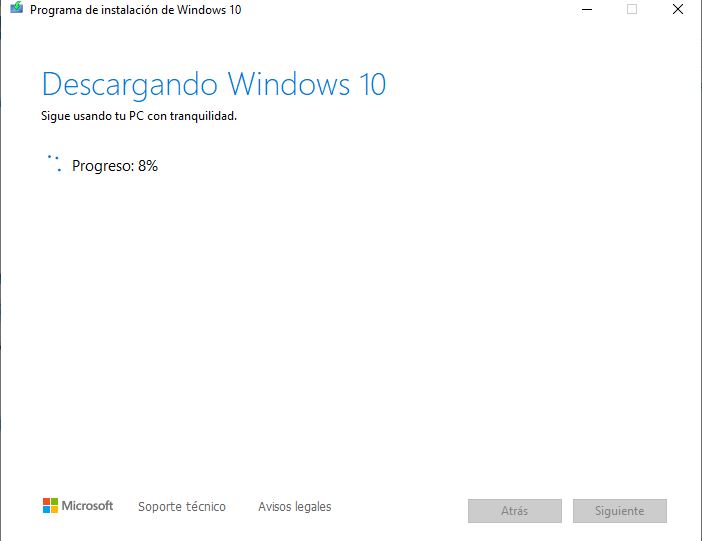Screen dimensions: 702x541
Task: Click the blank white area mid-window
Action: point(350,320)
